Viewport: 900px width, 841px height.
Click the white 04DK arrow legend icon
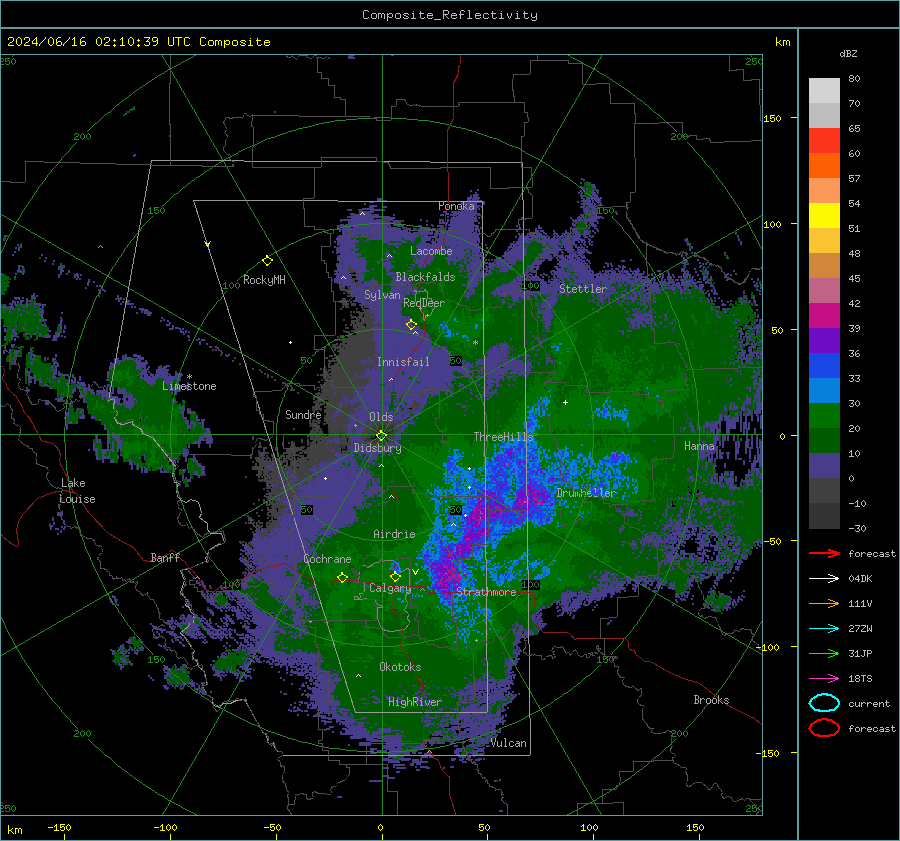click(x=824, y=579)
